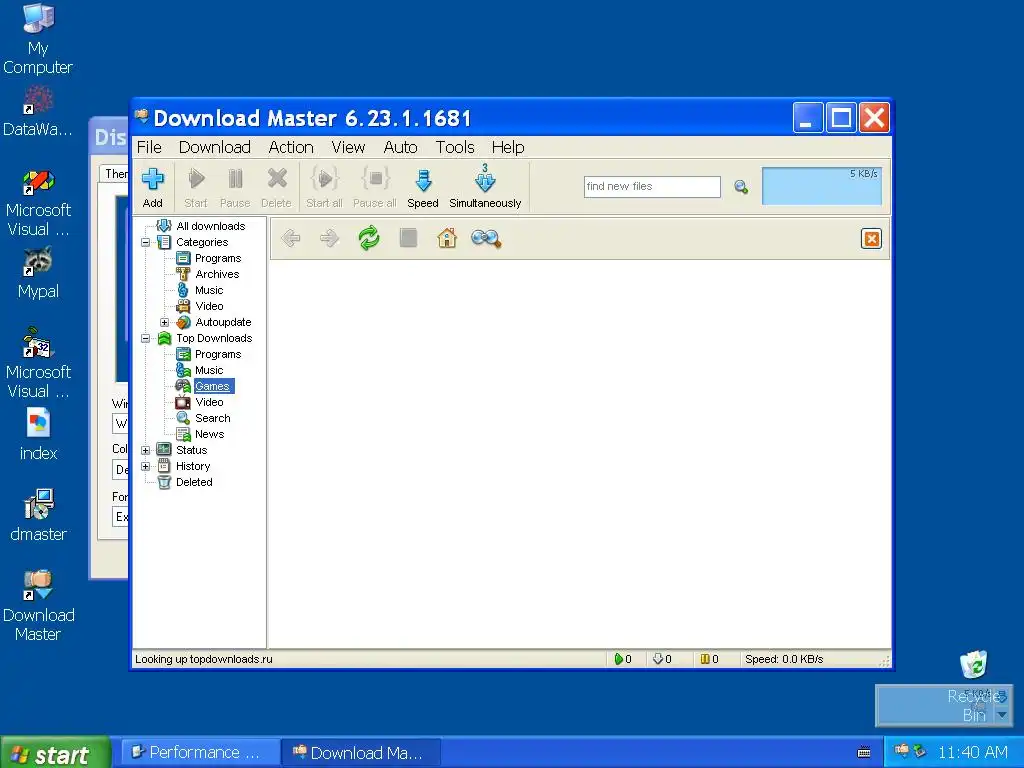Click the find new files search field
The height and width of the screenshot is (768, 1024).
652,187
